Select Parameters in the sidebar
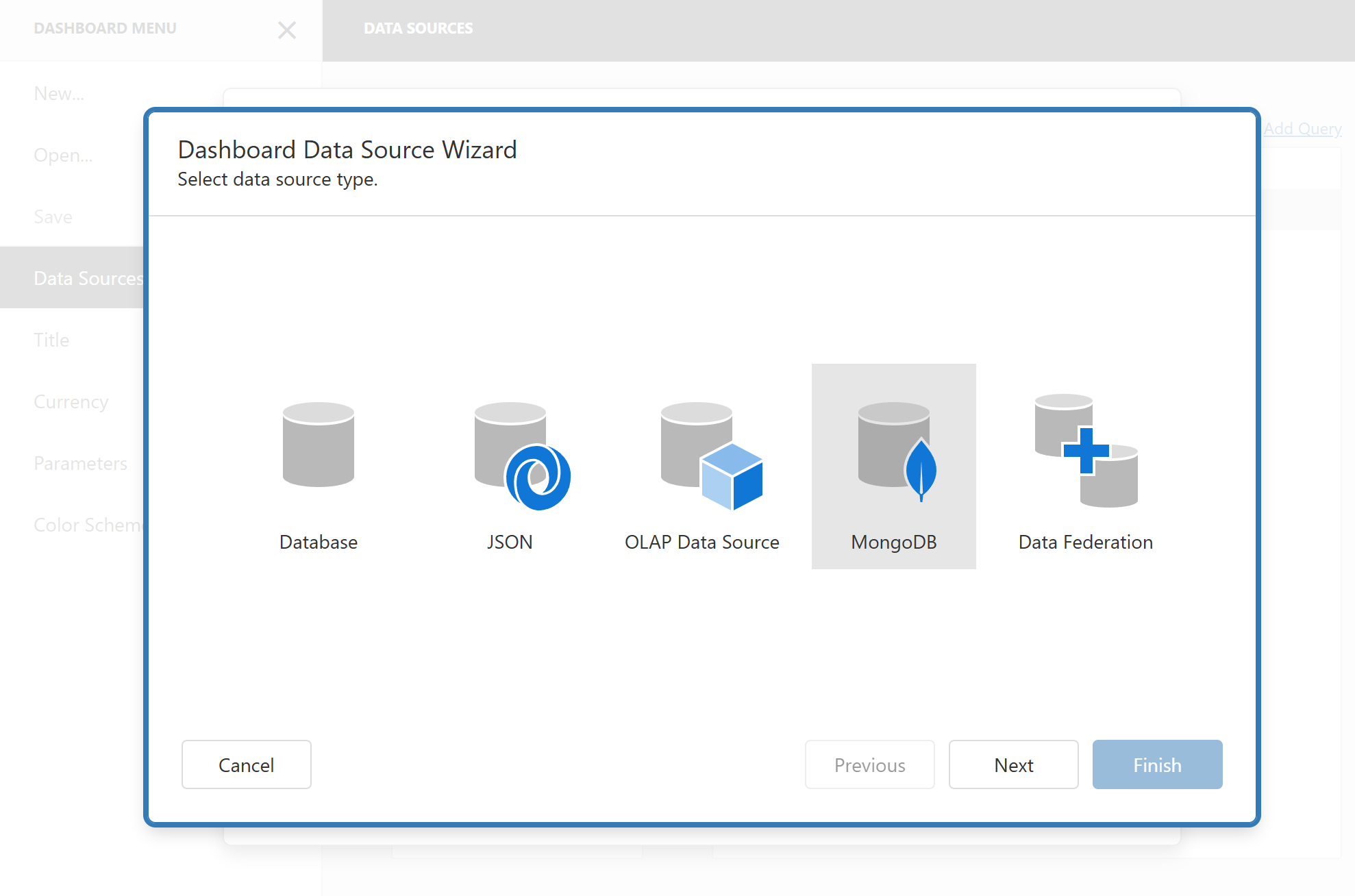 click(80, 463)
